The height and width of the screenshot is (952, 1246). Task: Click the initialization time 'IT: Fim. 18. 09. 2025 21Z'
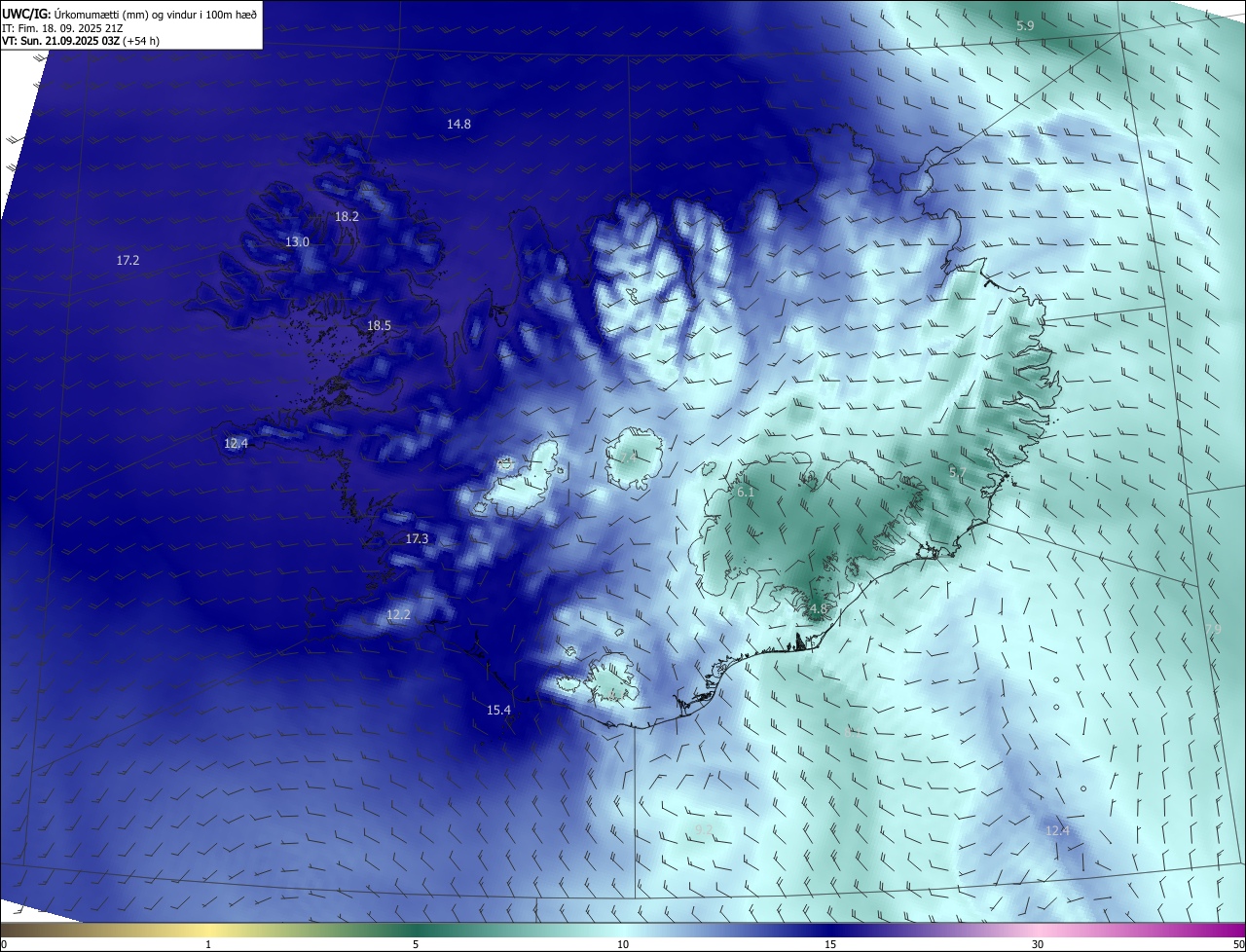[x=62, y=28]
